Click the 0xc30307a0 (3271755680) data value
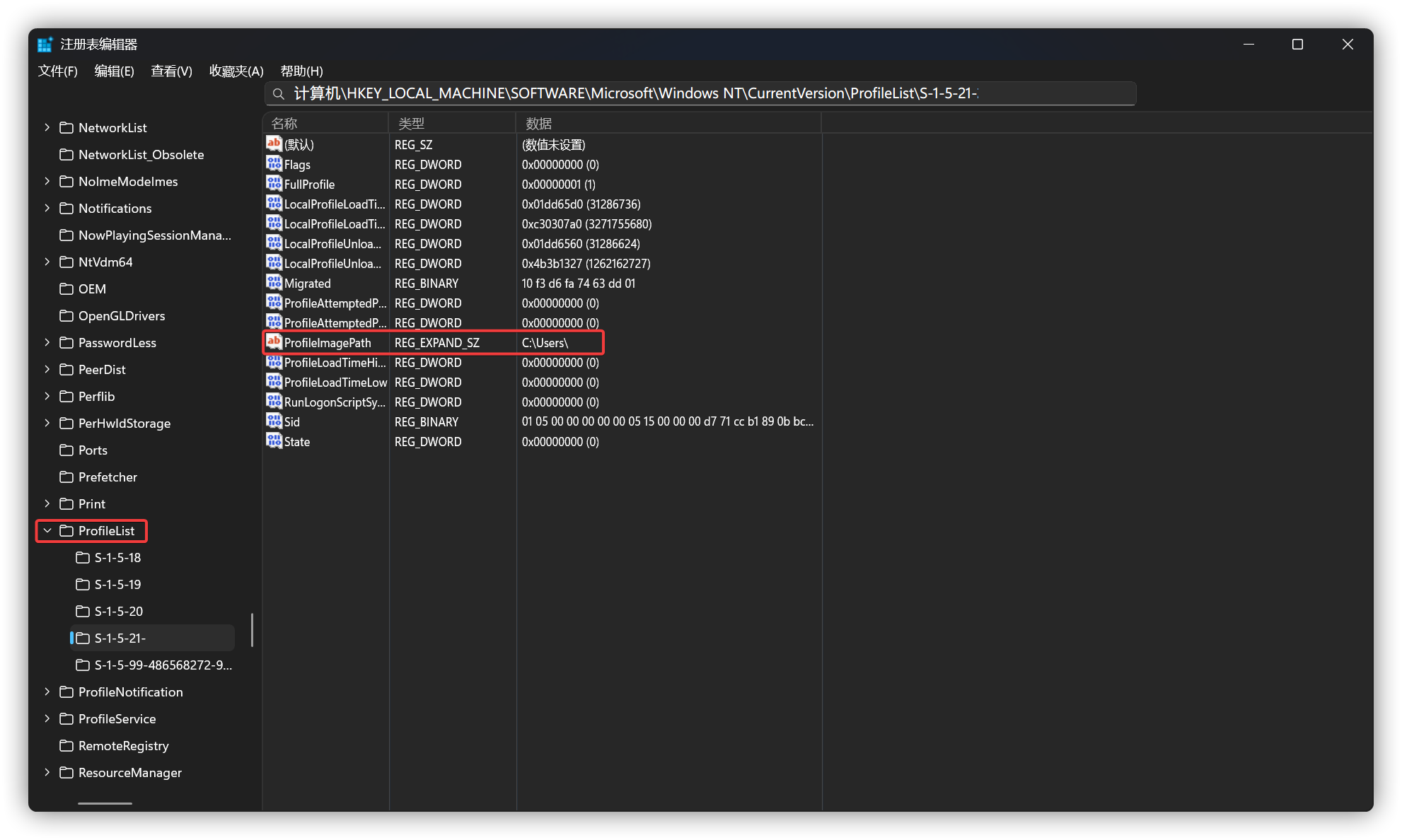This screenshot has width=1402, height=840. [x=587, y=224]
